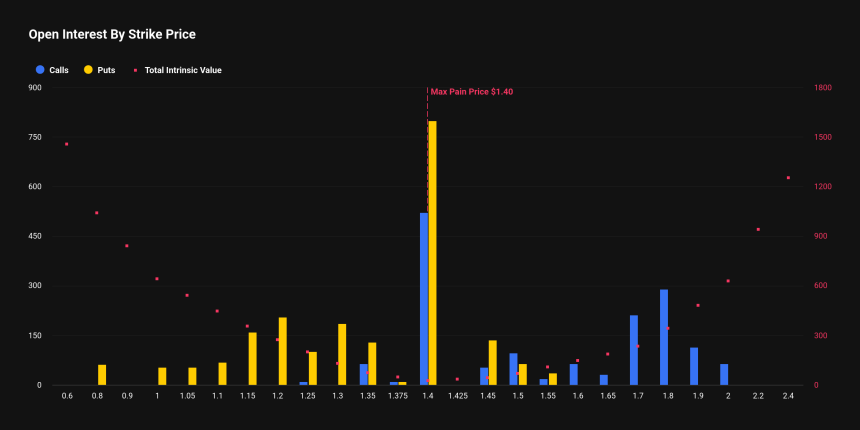Toggle Total Intrinsic Value legend marker
The height and width of the screenshot is (430, 860).
click(137, 70)
